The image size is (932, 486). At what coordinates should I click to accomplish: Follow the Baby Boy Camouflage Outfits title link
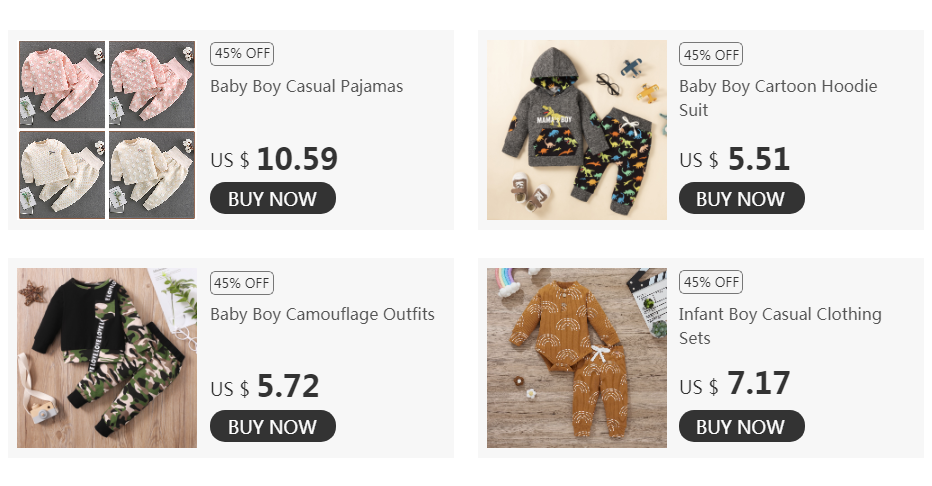click(x=322, y=314)
